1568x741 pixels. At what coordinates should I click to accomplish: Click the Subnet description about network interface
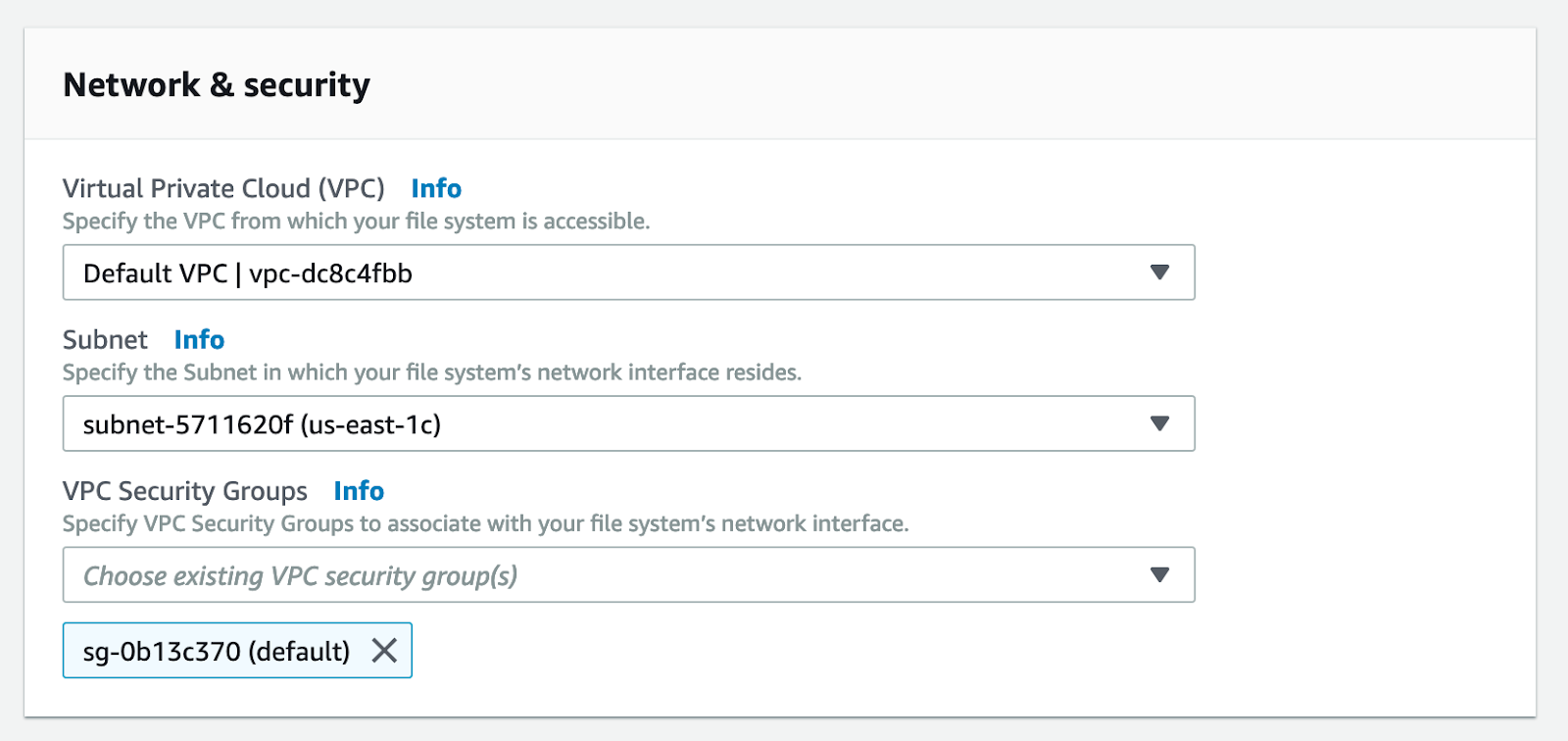coord(431,372)
